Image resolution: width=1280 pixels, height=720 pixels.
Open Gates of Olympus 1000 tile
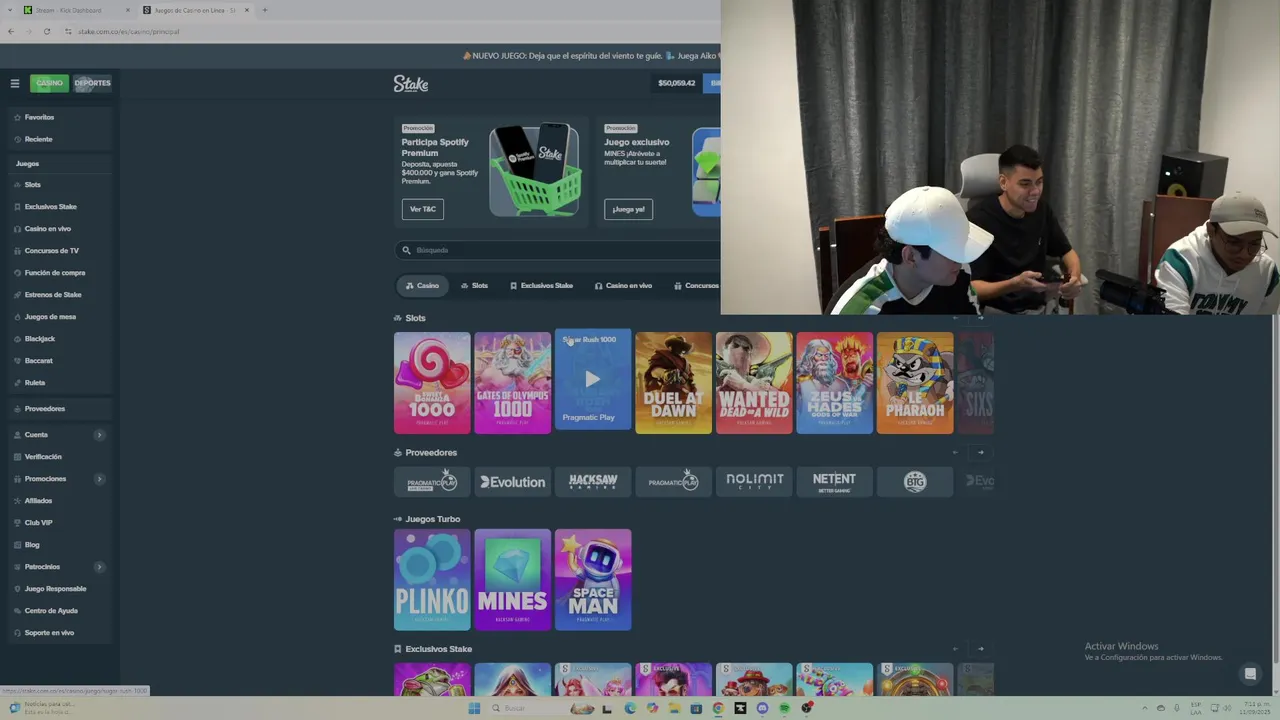[x=513, y=383]
